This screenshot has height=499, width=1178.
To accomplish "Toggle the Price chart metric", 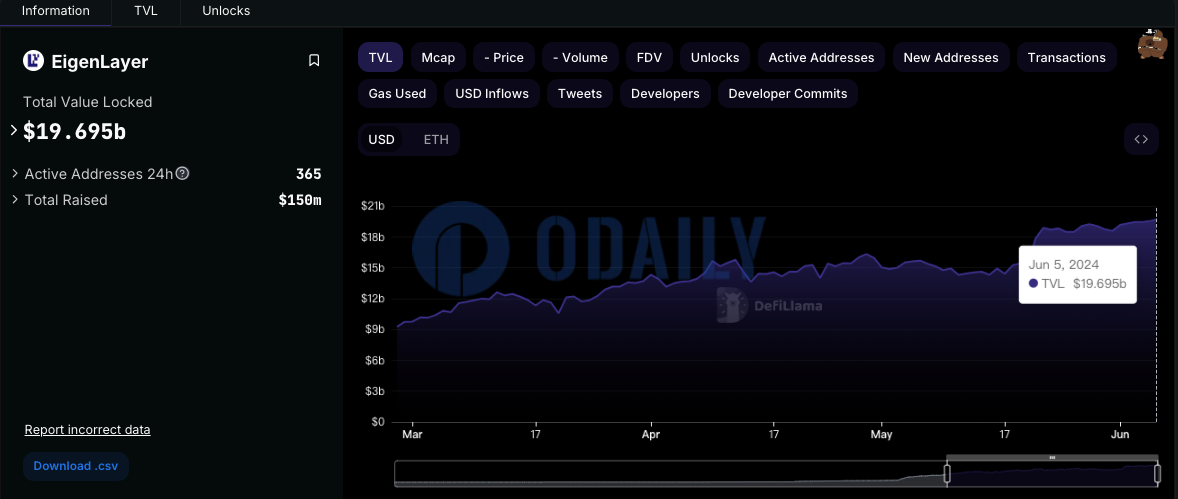I will point(503,57).
